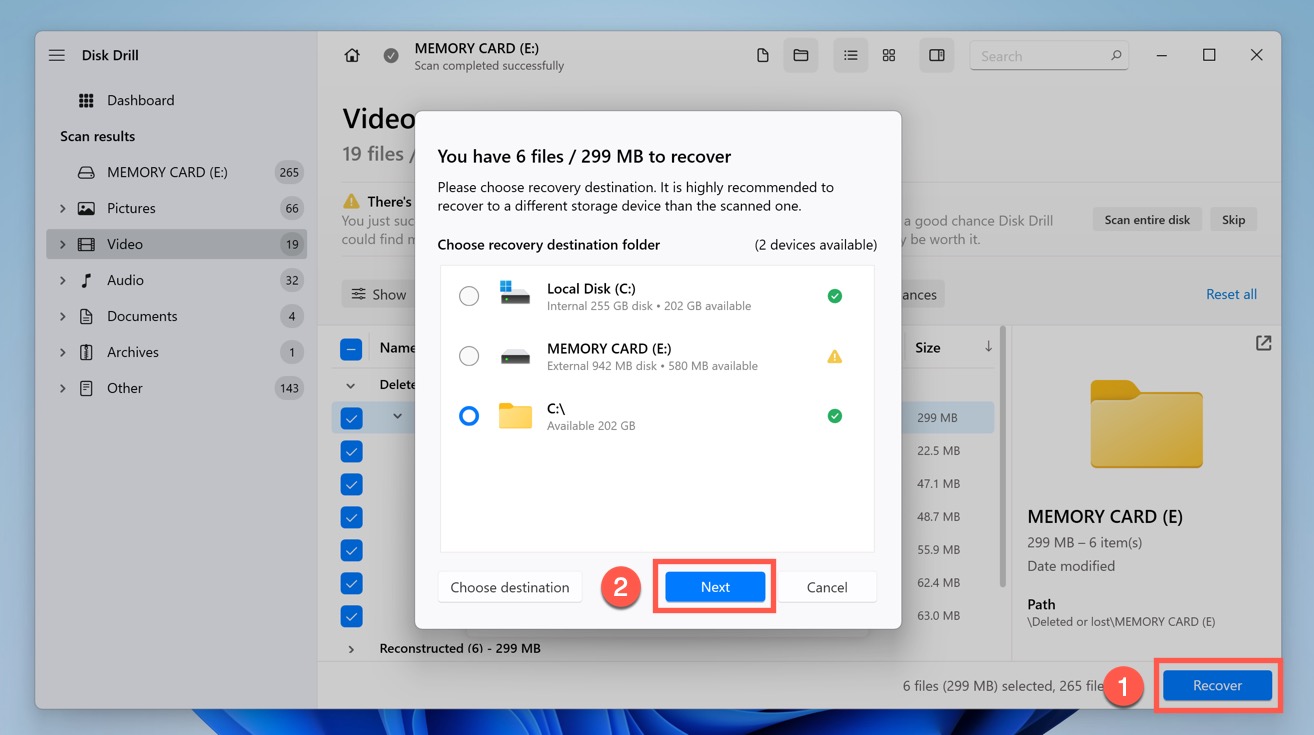Open the hamburger menu in Disk Drill
The image size is (1314, 735).
click(57, 55)
